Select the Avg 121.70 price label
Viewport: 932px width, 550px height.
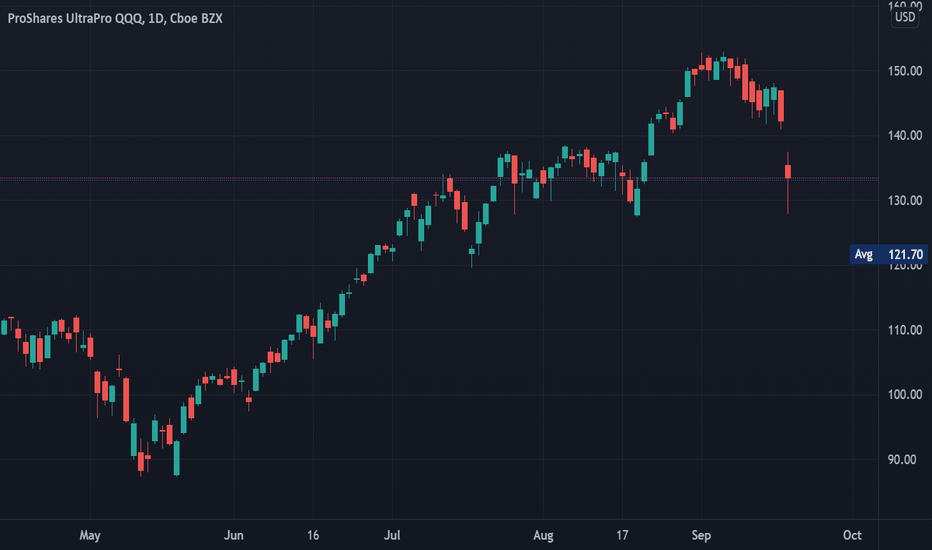pyautogui.click(x=889, y=254)
